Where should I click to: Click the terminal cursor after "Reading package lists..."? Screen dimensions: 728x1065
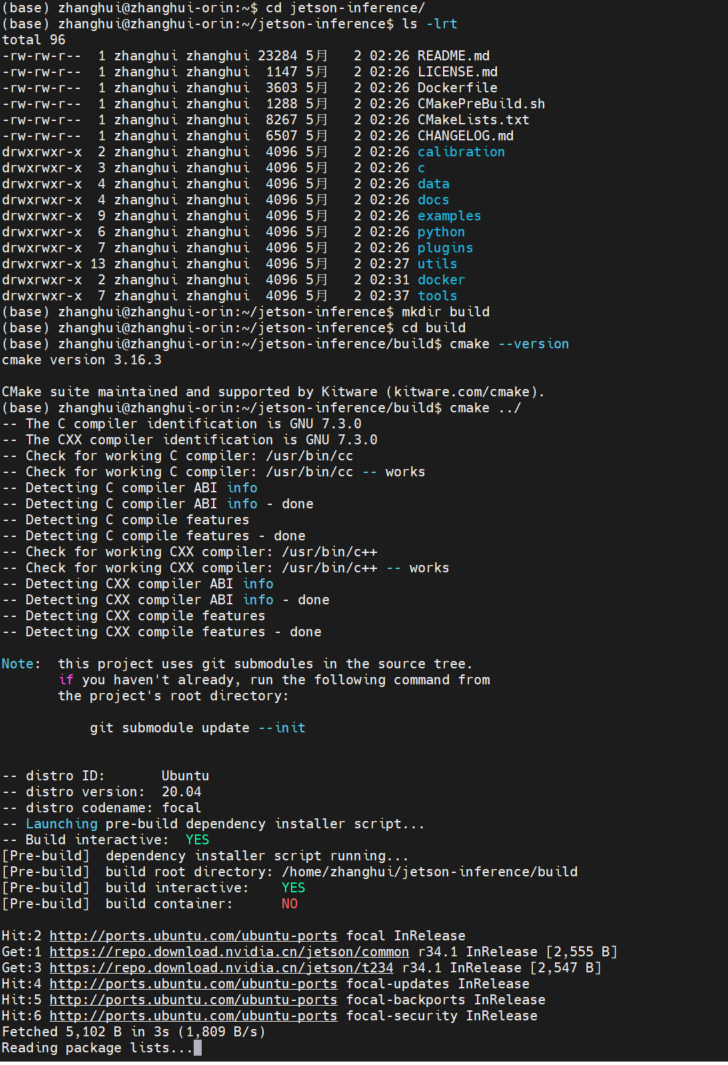(x=198, y=1048)
